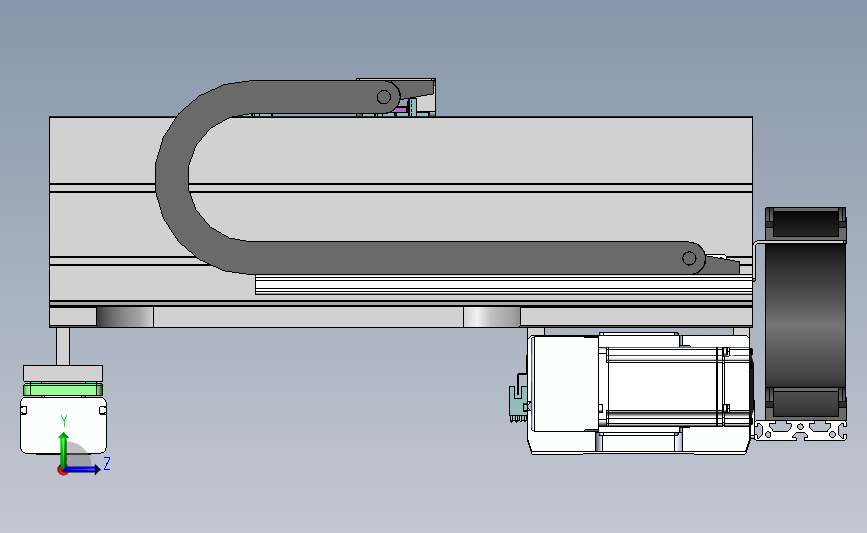Click the blue 'Z' axis label

(107, 463)
